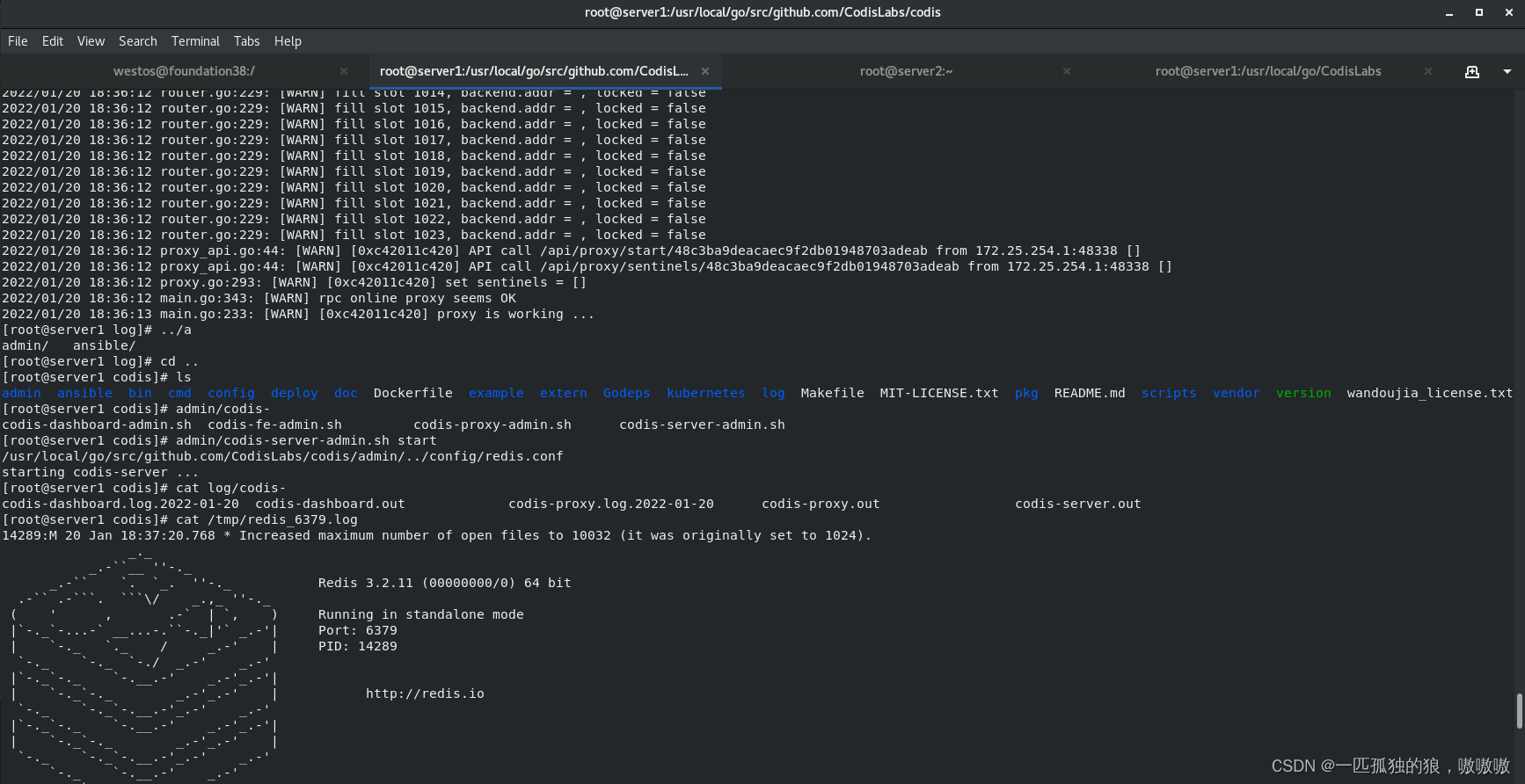The image size is (1525, 784).
Task: Click the 'Redis 3.2.11' version line
Action: pos(445,583)
